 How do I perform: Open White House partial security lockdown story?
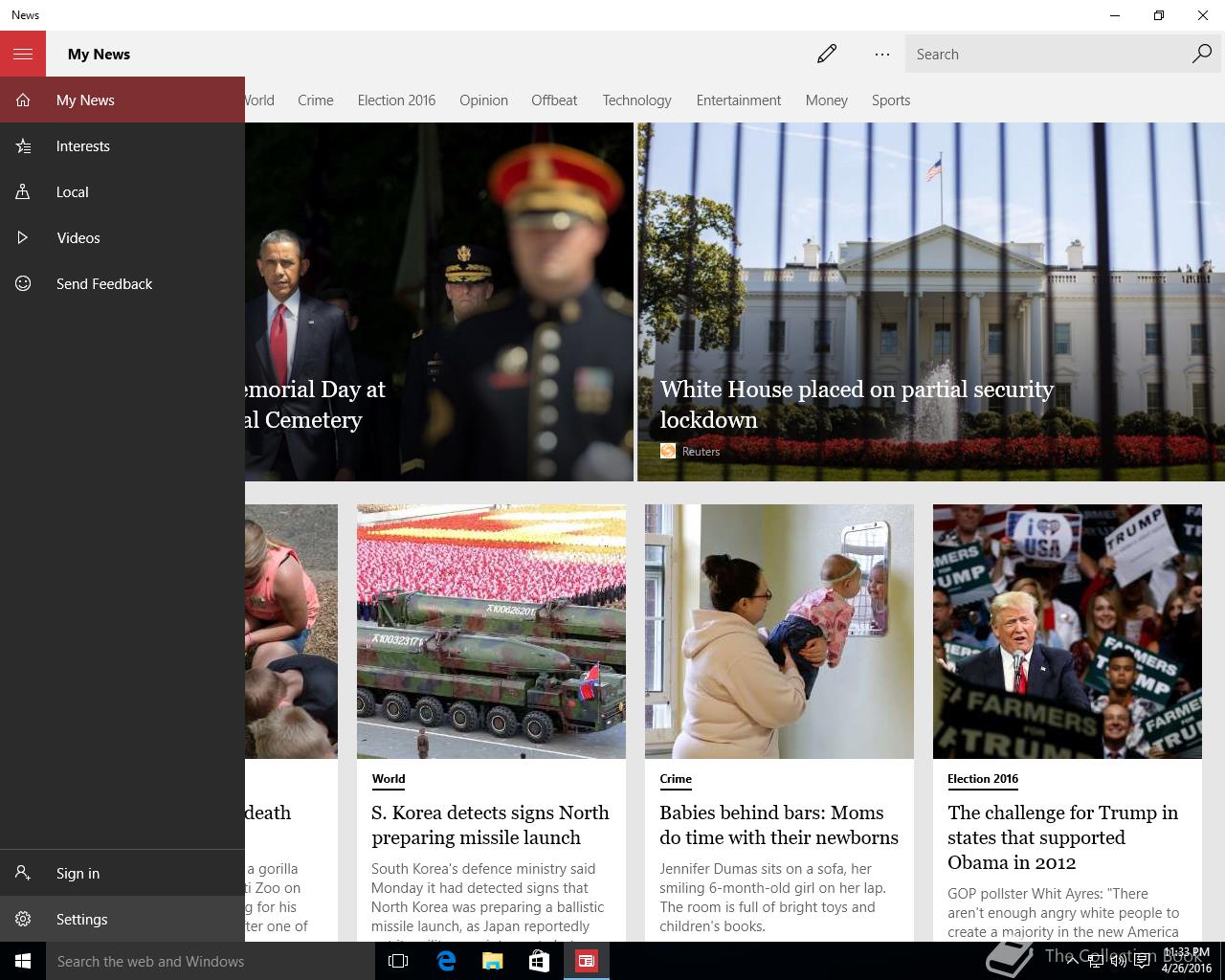[857, 404]
